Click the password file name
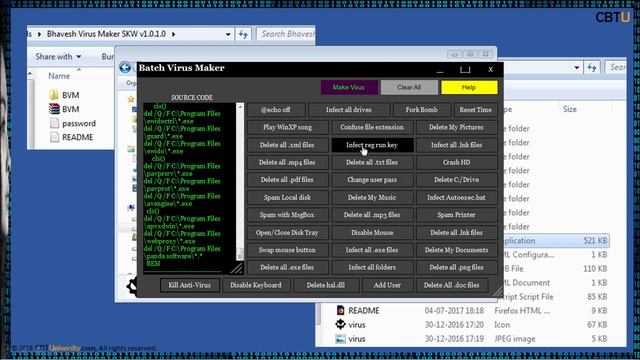This screenshot has width=640, height=360. coord(79,124)
